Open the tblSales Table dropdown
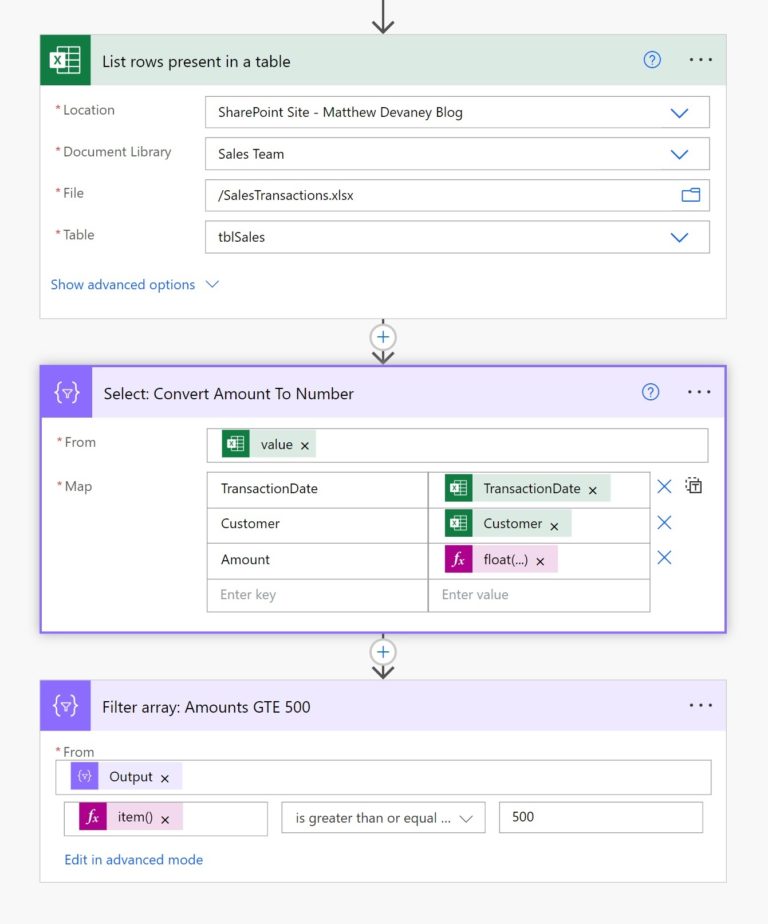Screen dimensions: 768x924 [x=680, y=237]
